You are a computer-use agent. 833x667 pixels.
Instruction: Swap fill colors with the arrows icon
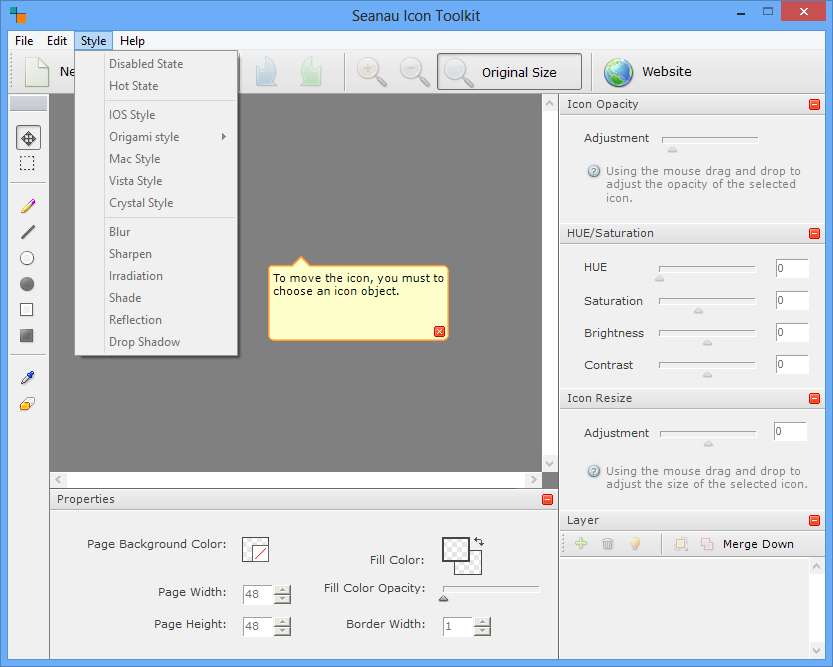coord(479,542)
